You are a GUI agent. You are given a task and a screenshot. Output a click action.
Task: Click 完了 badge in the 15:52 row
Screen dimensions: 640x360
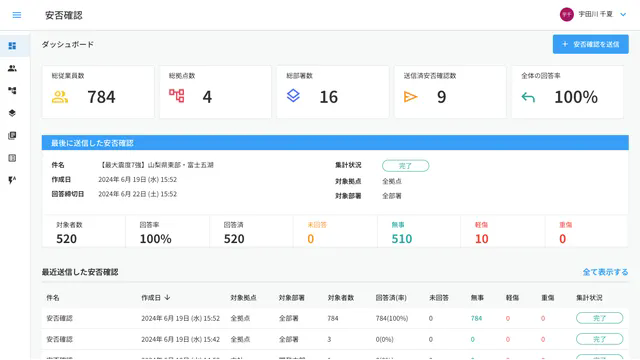(600, 318)
